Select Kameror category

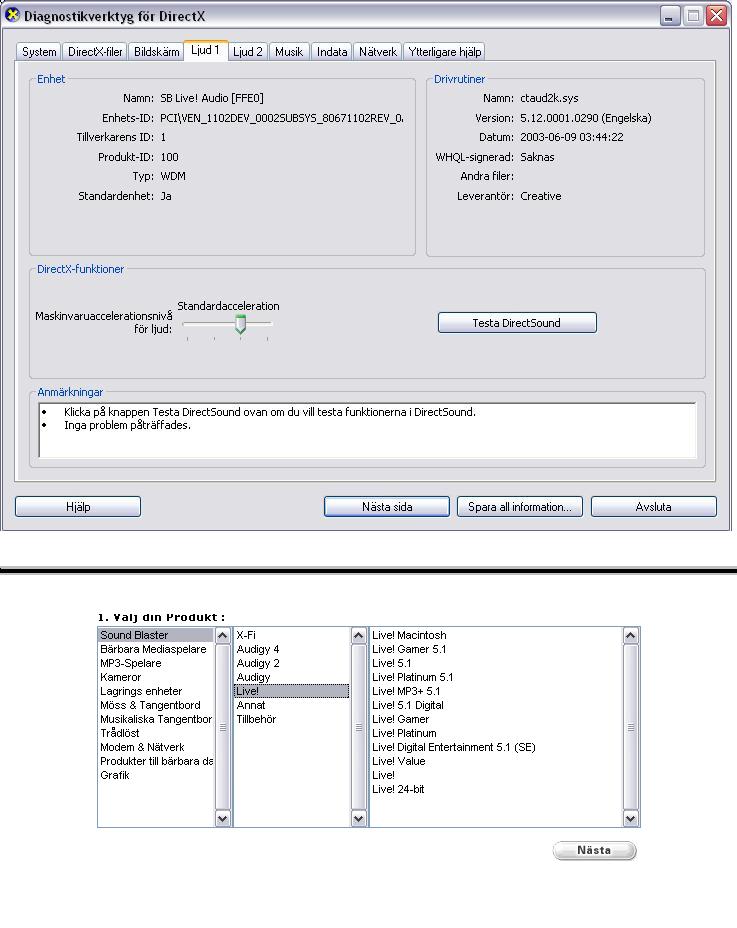tap(155, 677)
